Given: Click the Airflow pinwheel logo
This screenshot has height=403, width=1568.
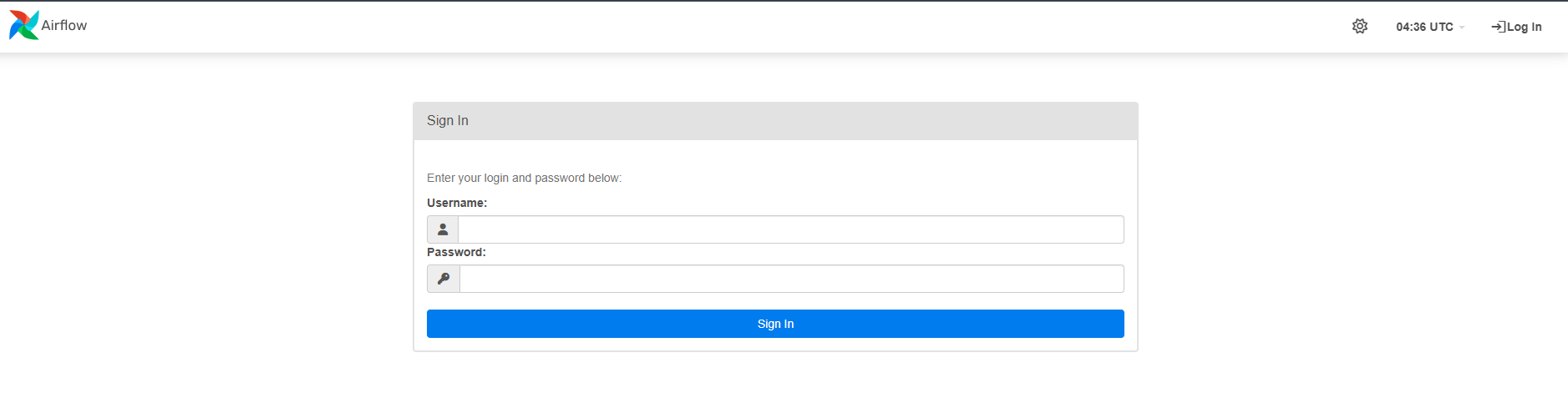Looking at the screenshot, I should (23, 25).
